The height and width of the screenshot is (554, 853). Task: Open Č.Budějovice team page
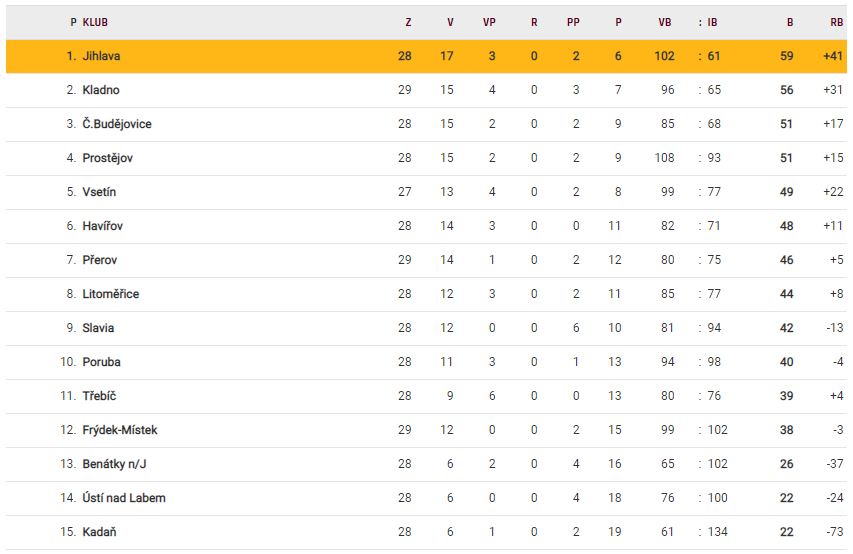pos(117,124)
